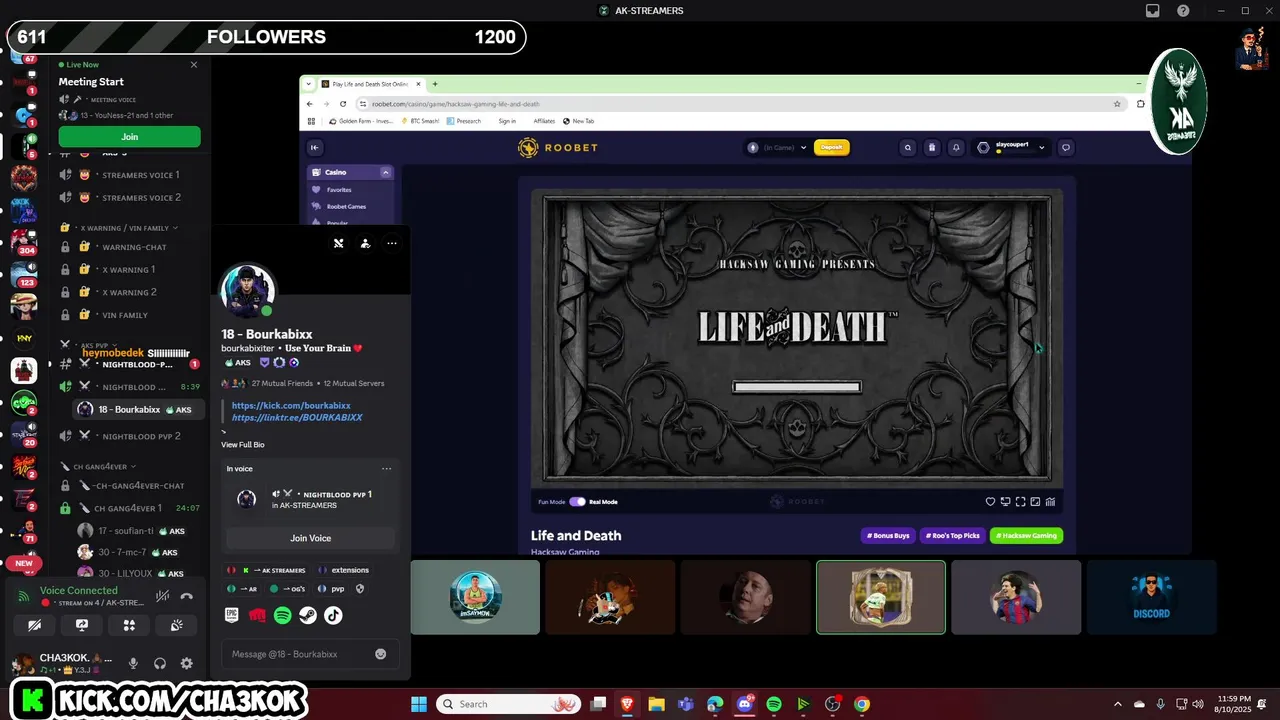Disconnect from voice with hang-up icon
Screen dimensions: 1280x720
186,596
